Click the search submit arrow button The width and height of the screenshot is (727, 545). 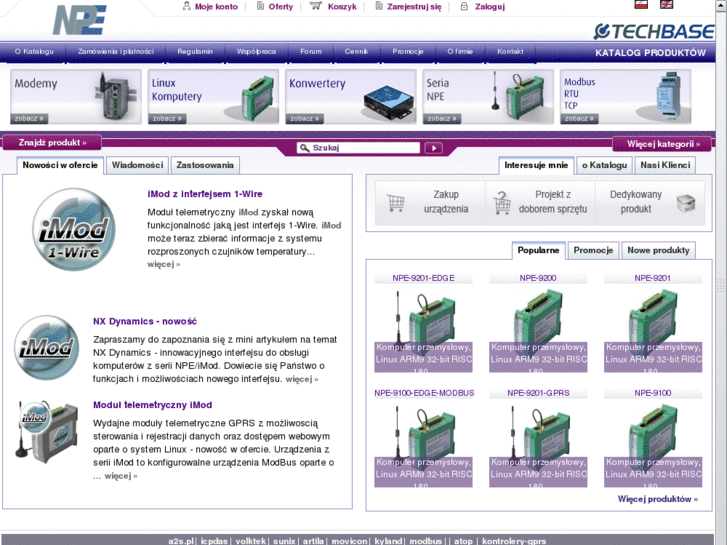434,148
